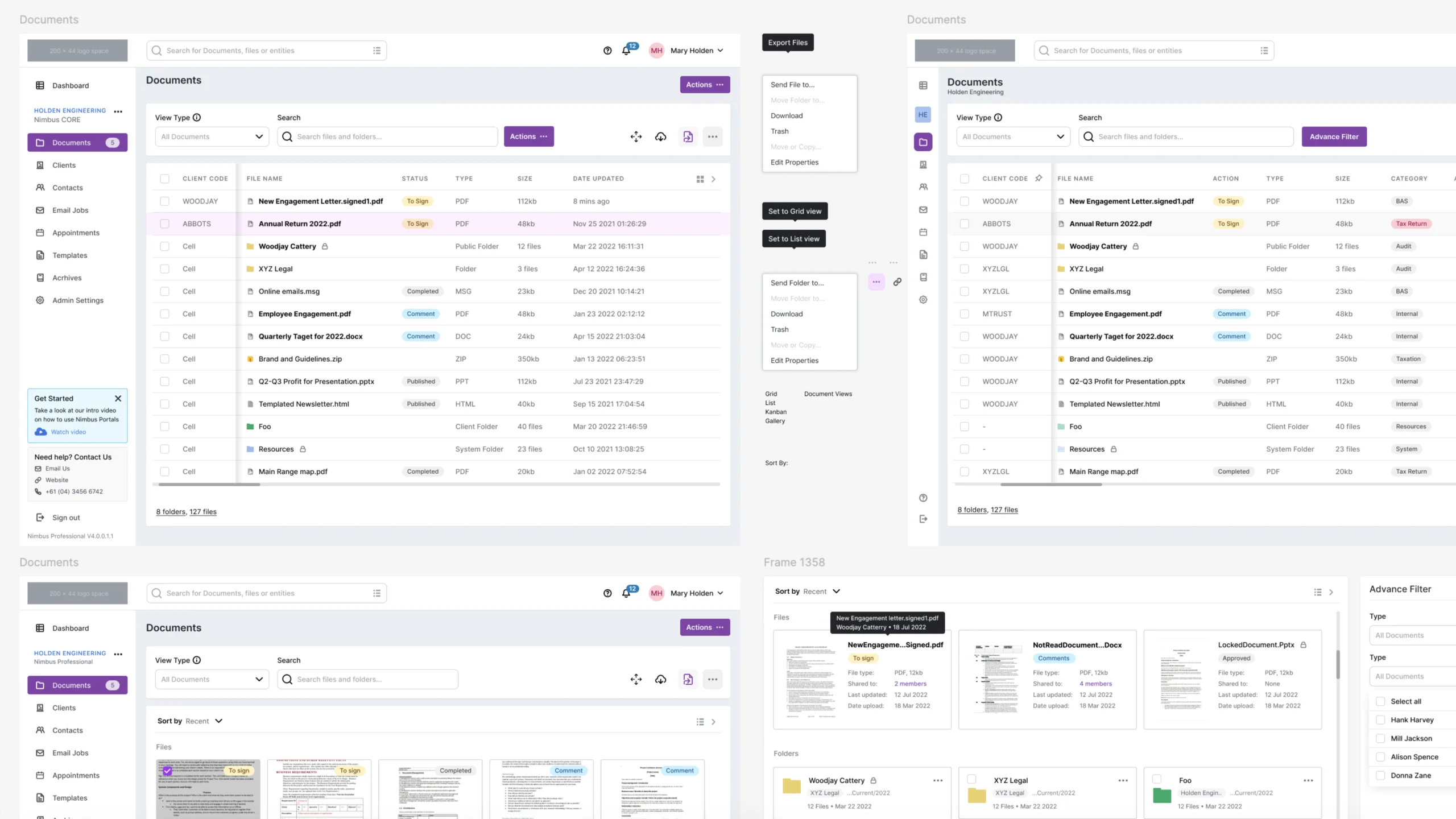Click the Watch video link
The height and width of the screenshot is (819, 1456).
pyautogui.click(x=68, y=432)
